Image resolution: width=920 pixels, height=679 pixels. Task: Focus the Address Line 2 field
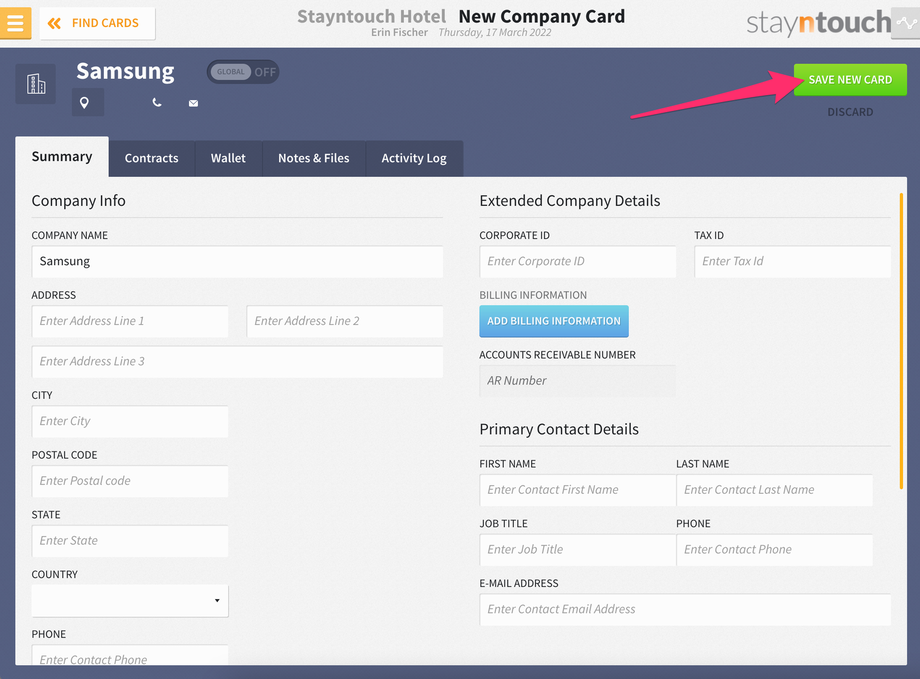(x=345, y=321)
